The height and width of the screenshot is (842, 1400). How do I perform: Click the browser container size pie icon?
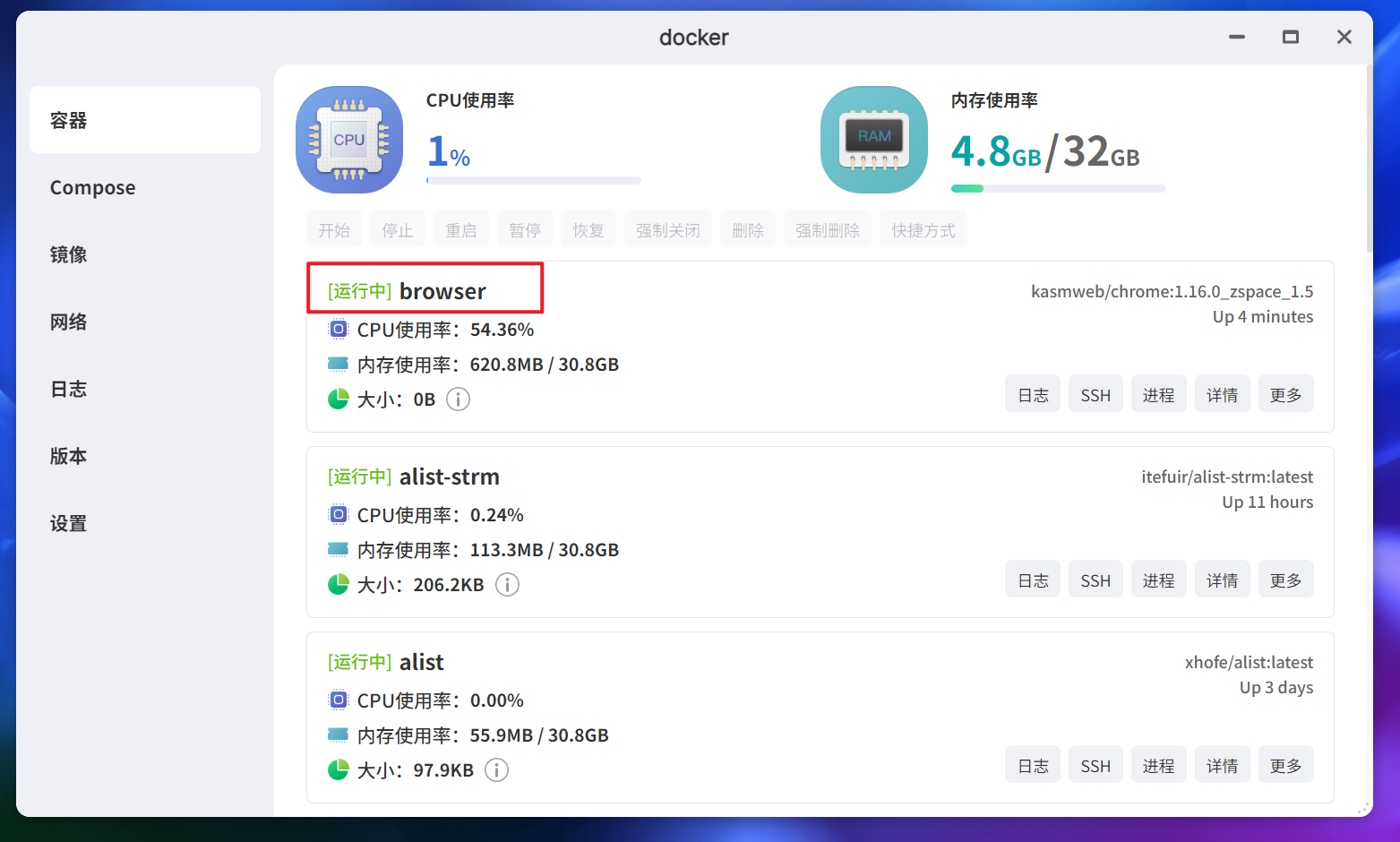coord(338,400)
